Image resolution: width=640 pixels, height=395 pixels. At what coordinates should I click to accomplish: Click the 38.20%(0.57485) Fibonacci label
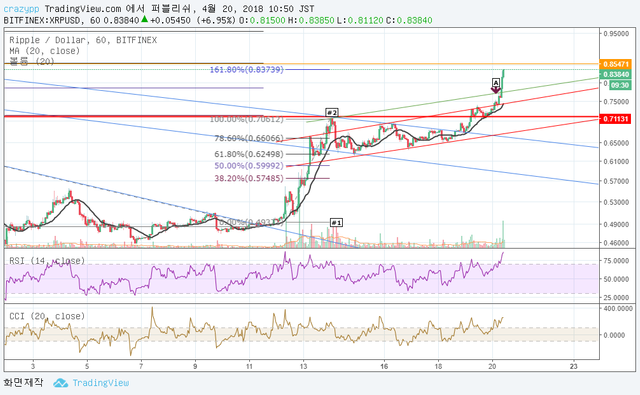click(x=249, y=178)
